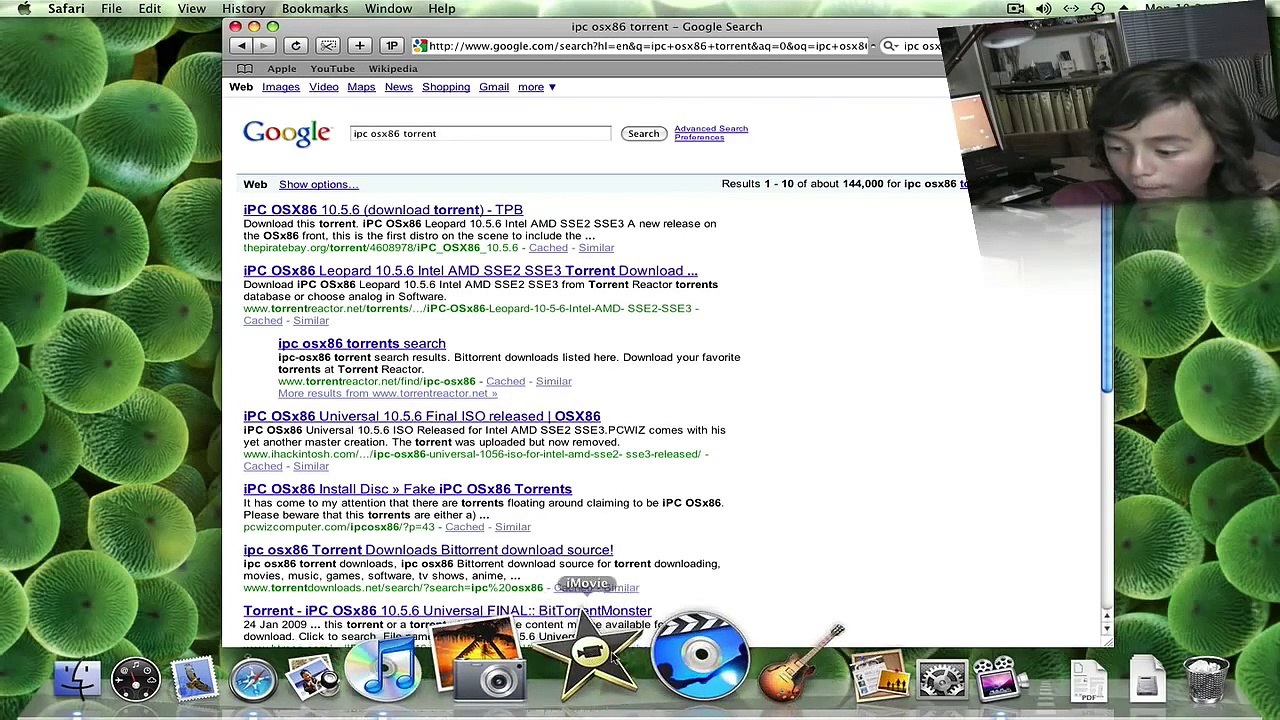
Task: Open the photo-and-loupe Preview Dock icon
Action: pos(312,679)
